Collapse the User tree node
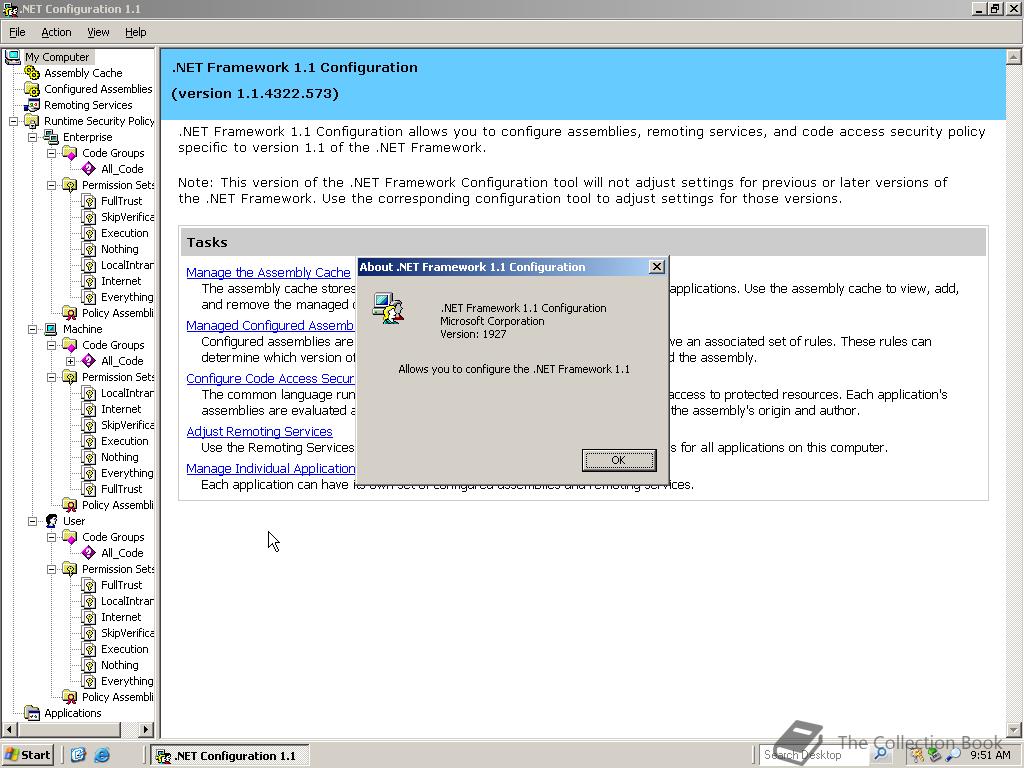The width and height of the screenshot is (1024, 768). 33,521
